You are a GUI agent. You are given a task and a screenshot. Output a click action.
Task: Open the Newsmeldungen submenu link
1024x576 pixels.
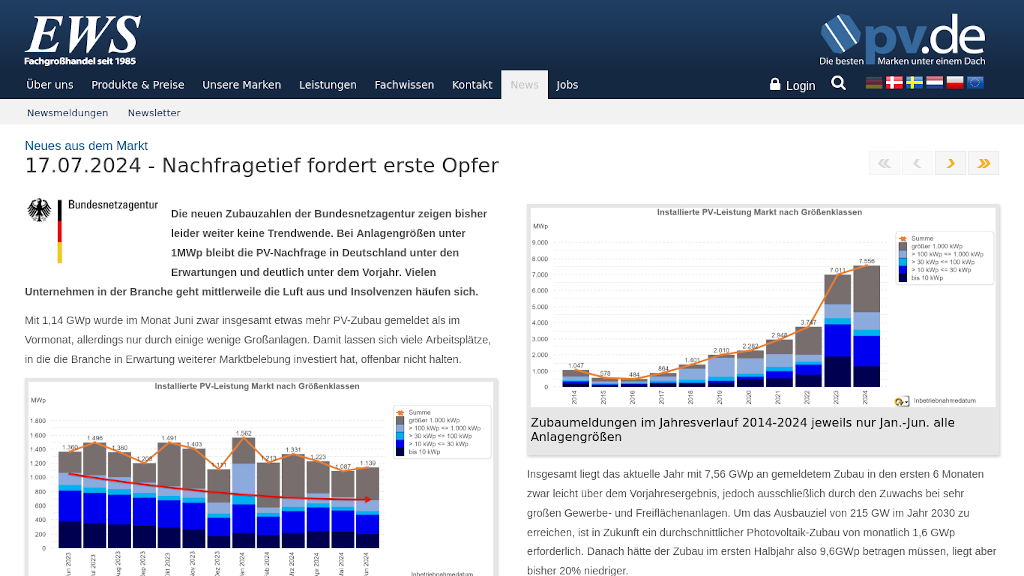(x=67, y=112)
